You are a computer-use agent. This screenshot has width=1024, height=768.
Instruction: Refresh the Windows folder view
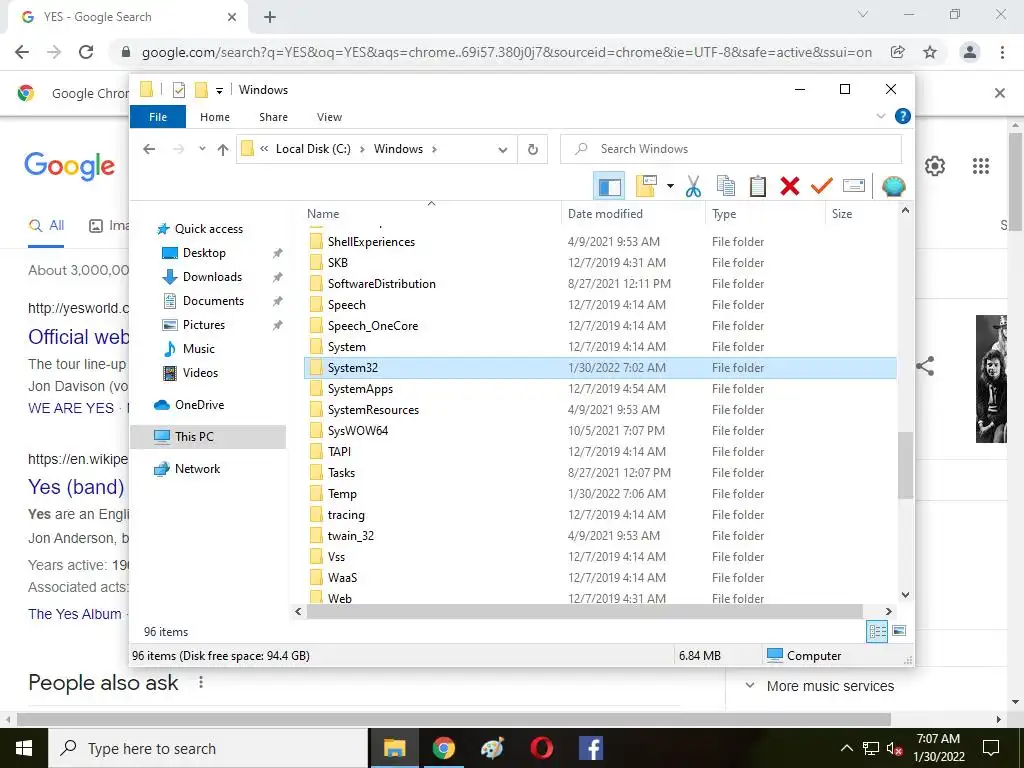point(533,150)
